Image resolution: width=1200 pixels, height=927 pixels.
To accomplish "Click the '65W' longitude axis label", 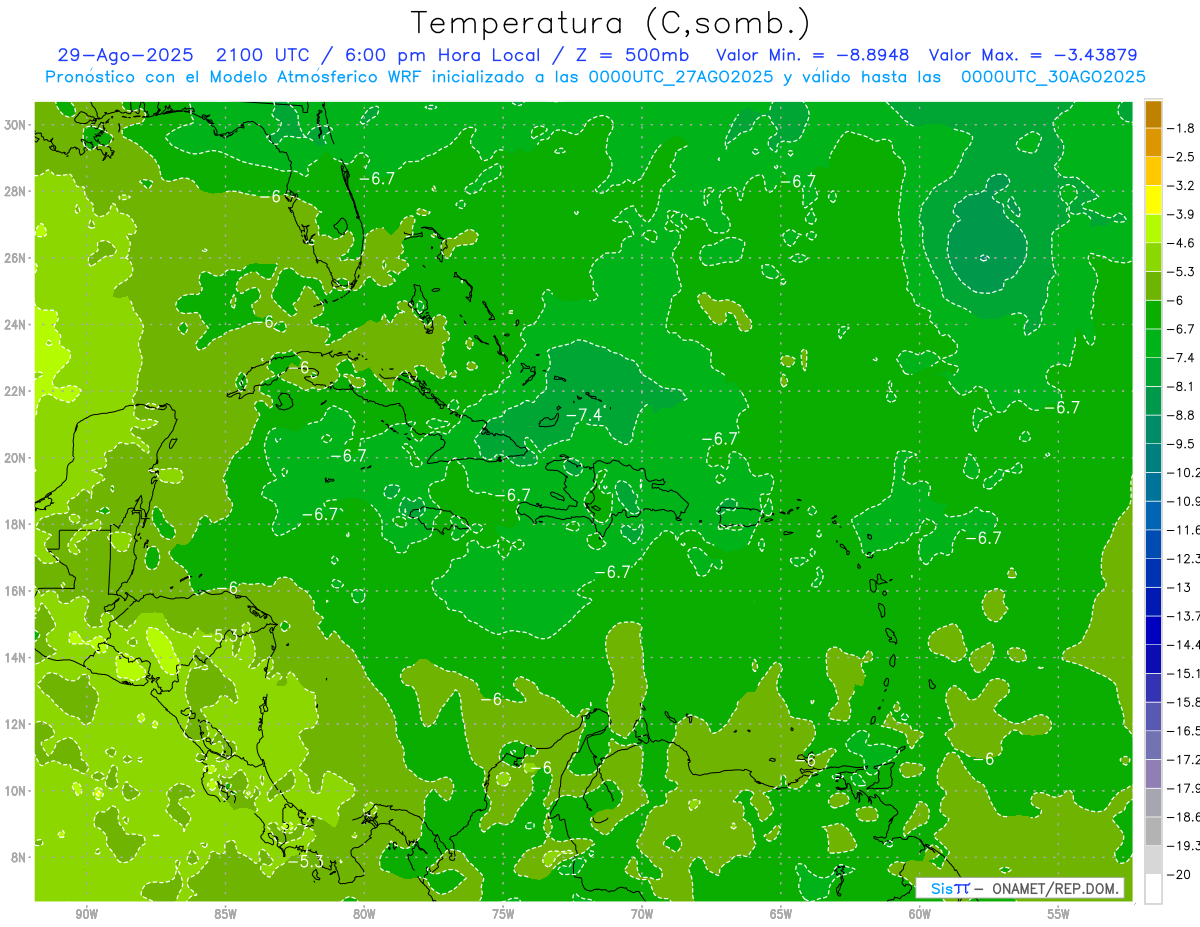I will (781, 914).
